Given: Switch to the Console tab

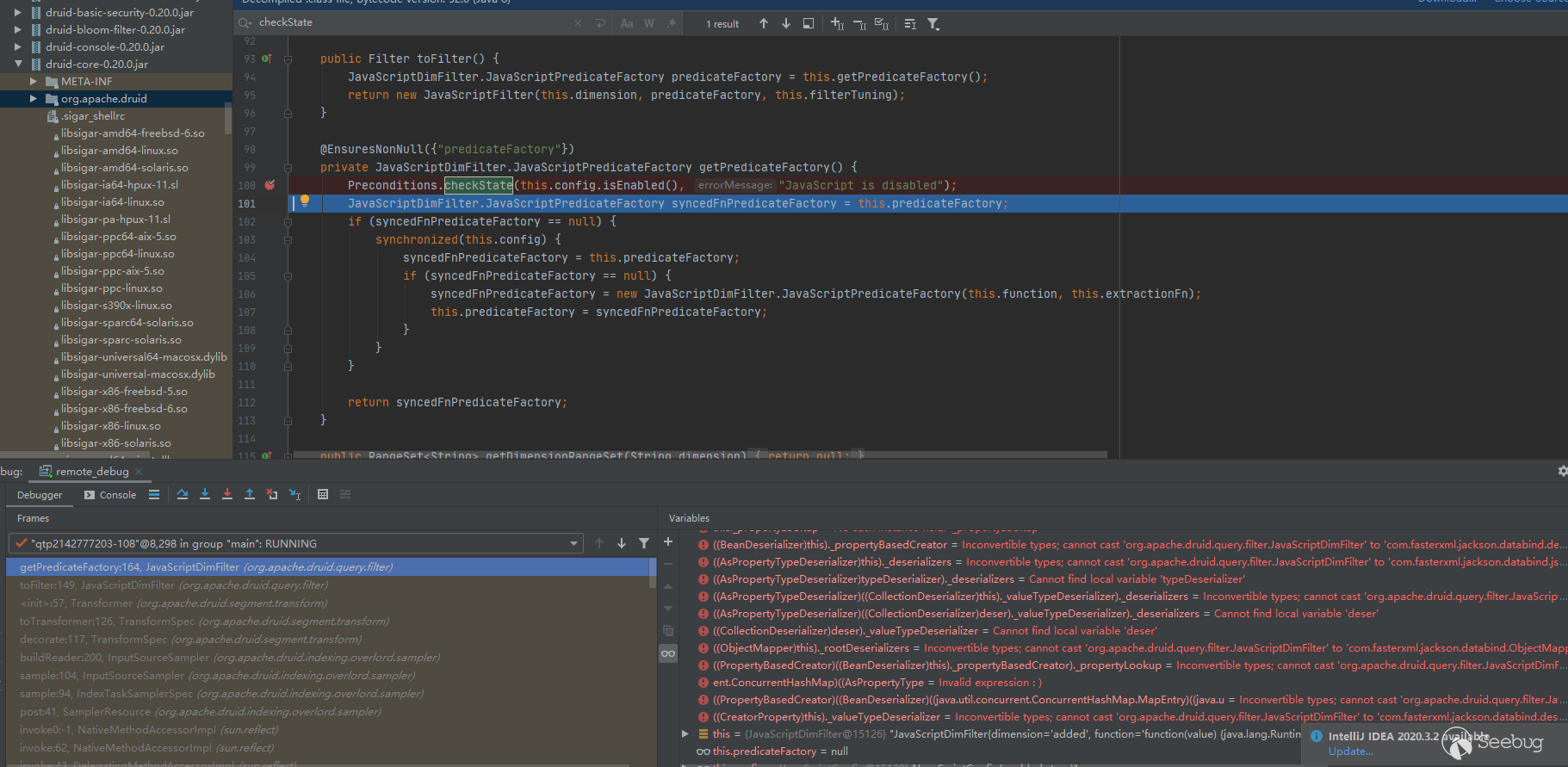Looking at the screenshot, I should click(110, 495).
